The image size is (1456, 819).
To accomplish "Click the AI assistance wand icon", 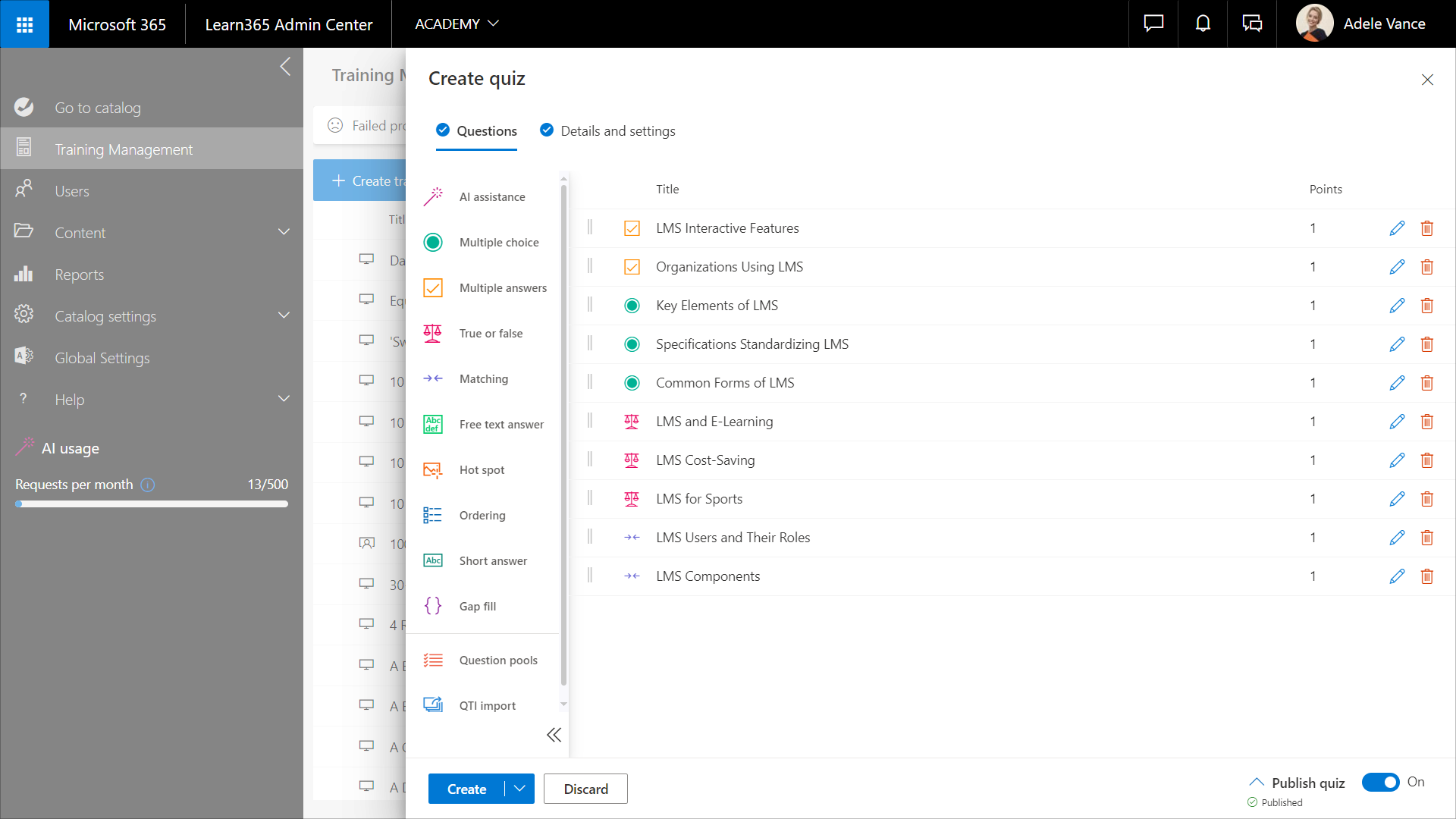I will (x=433, y=197).
